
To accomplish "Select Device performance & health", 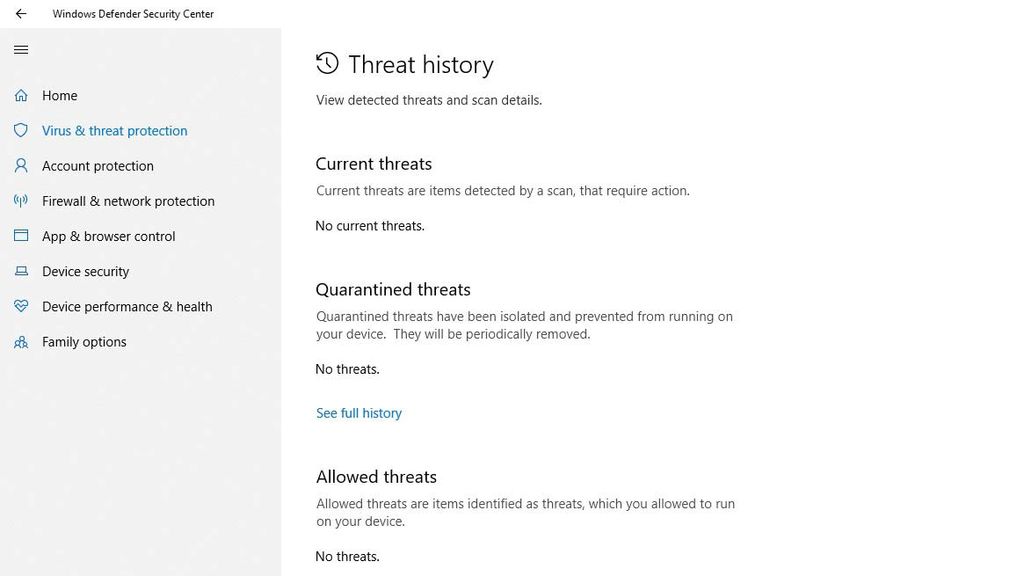I will click(126, 306).
